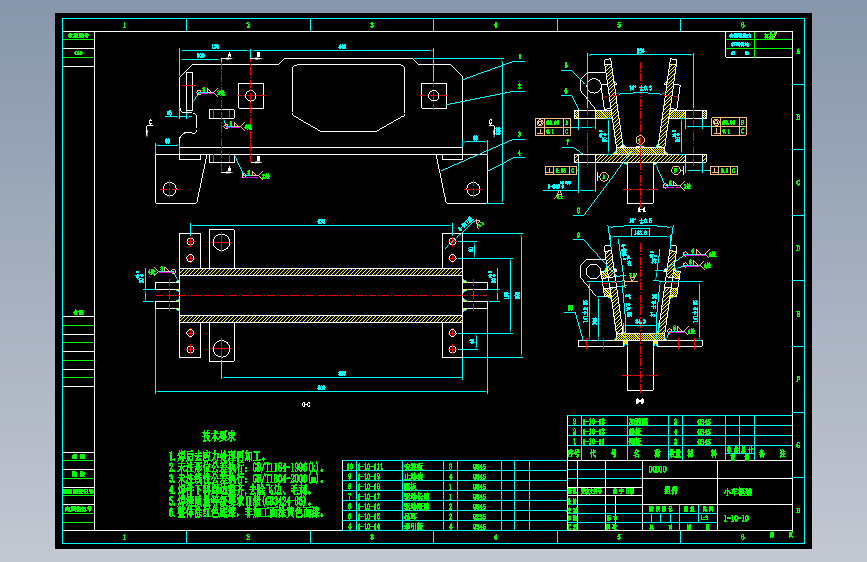Click the CAD label in left margin strip

coord(78,53)
